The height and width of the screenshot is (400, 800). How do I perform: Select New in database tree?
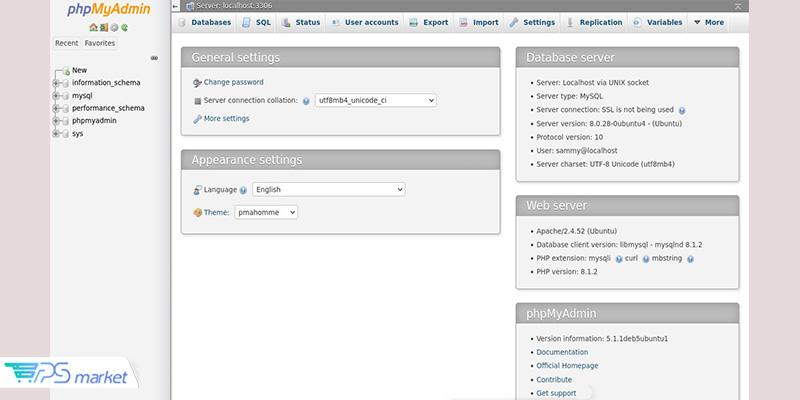[80, 70]
